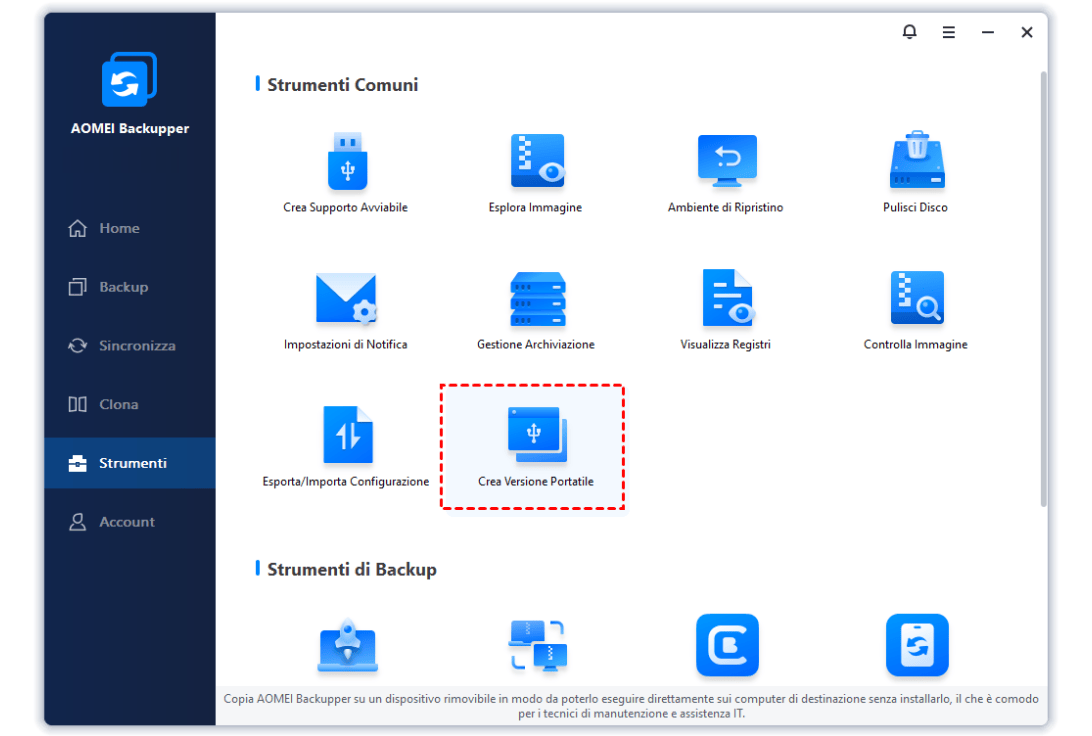The image size is (1092, 736).
Task: Click the Visualizza Registri label
Action: click(725, 345)
